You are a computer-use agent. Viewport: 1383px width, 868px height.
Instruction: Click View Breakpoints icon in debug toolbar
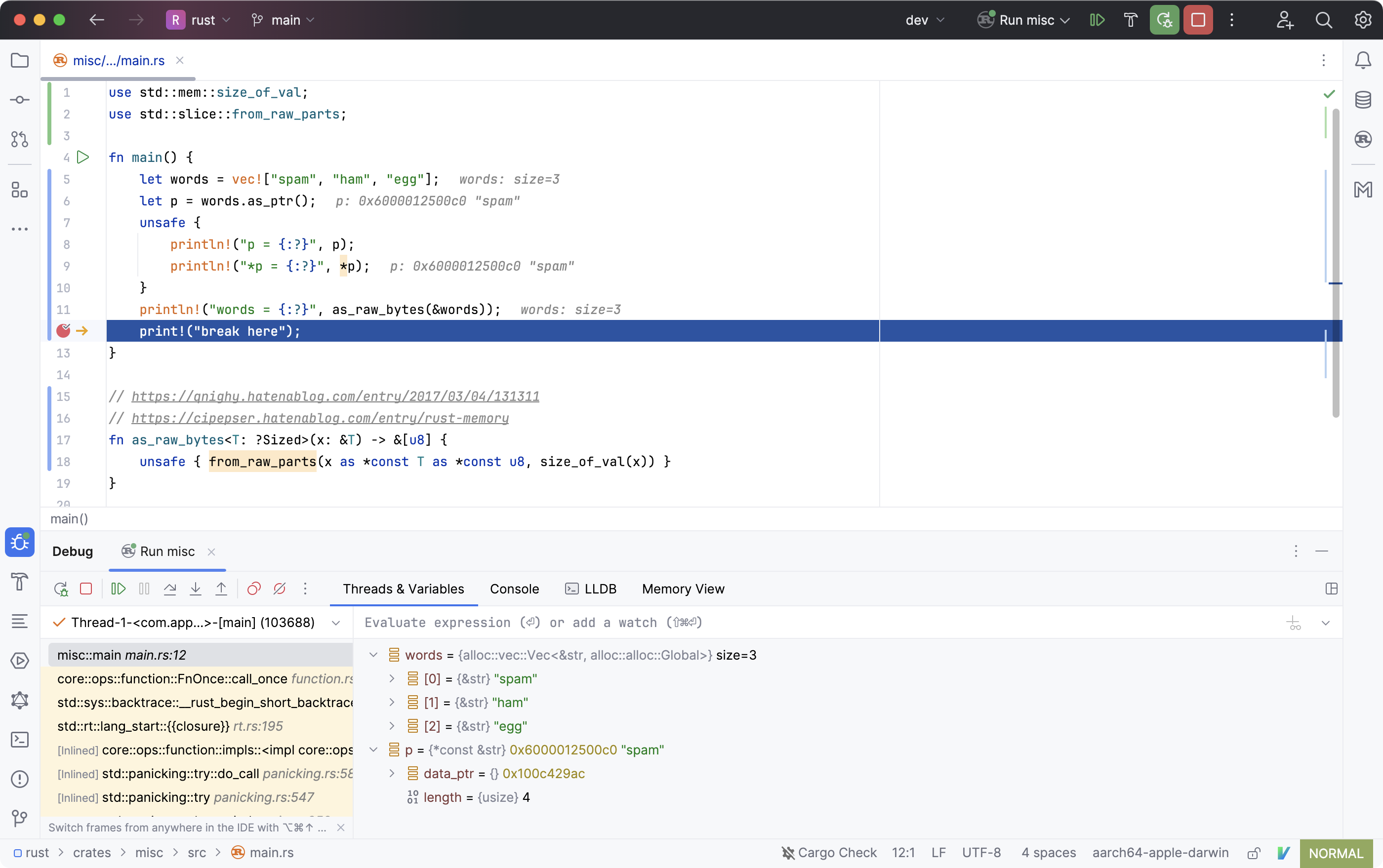(x=254, y=589)
